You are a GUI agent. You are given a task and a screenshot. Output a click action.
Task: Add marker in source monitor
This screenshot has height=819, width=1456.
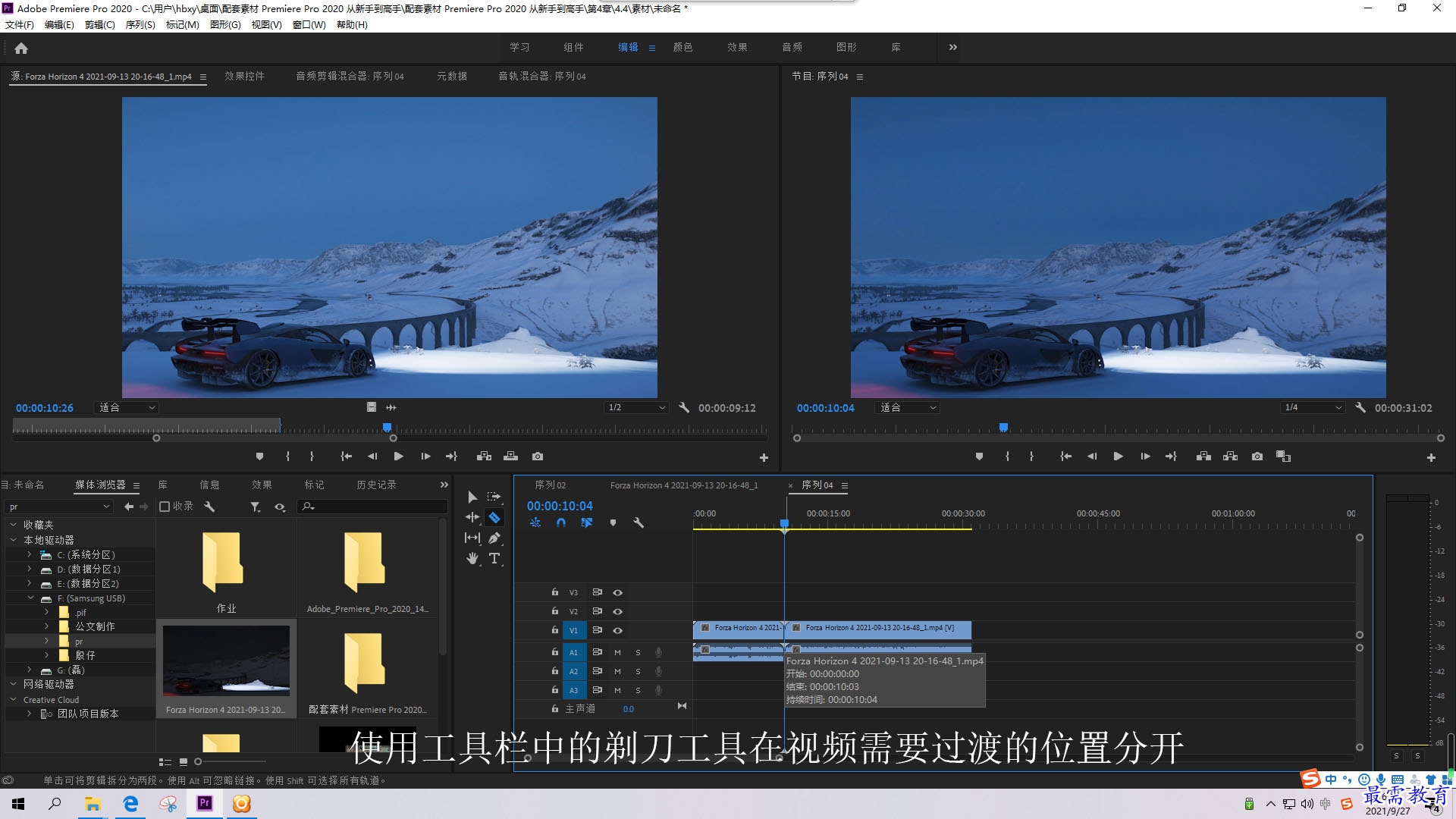259,457
